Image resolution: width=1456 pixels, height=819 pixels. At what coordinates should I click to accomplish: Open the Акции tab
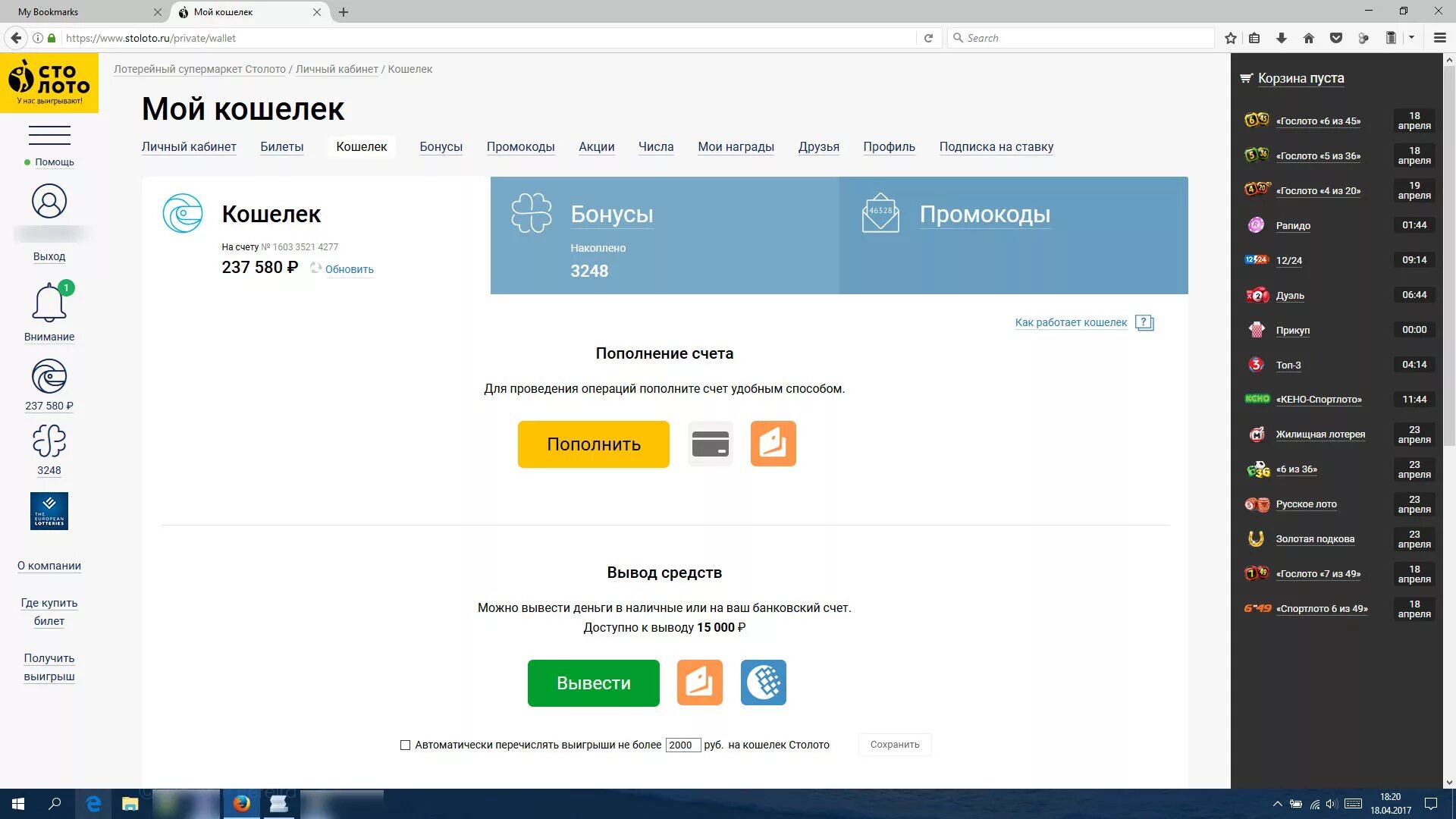click(597, 147)
